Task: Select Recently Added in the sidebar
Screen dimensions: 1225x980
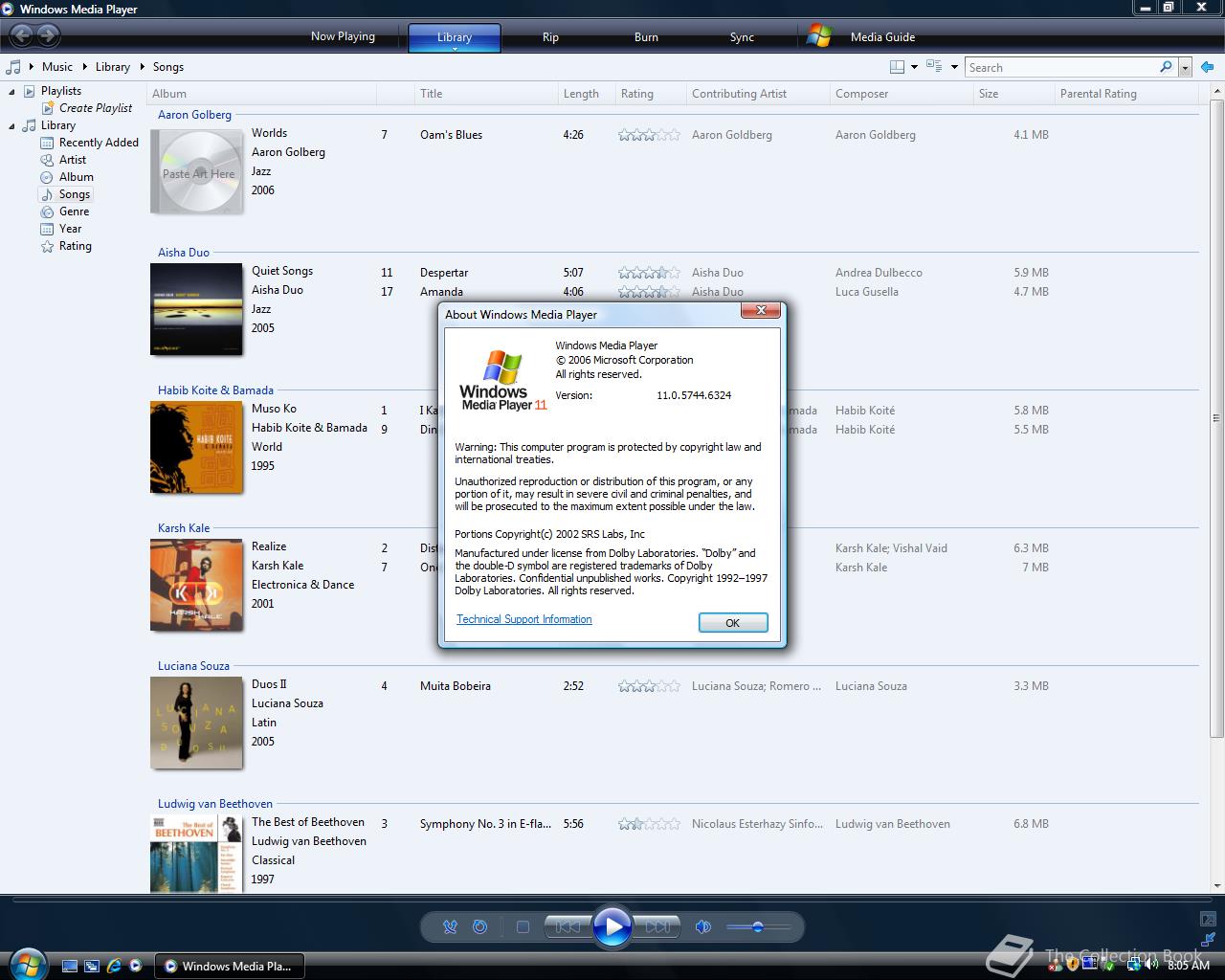Action: click(x=99, y=143)
